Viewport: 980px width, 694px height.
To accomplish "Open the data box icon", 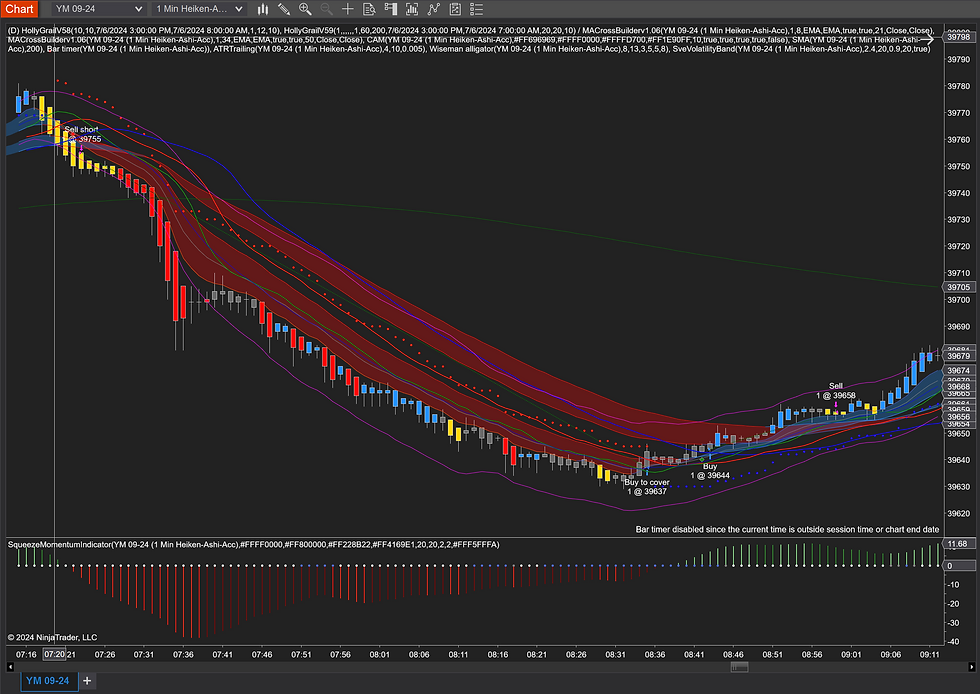I will [369, 9].
